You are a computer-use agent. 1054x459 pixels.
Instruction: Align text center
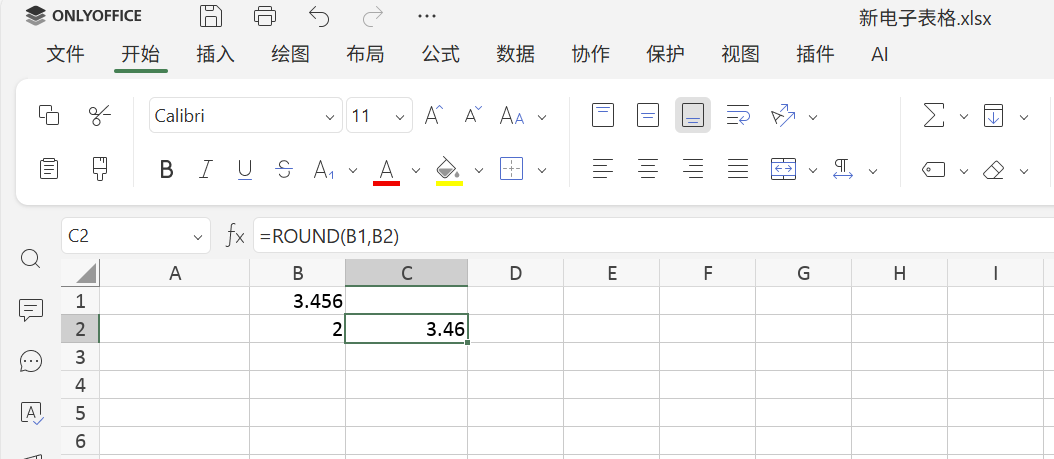[x=648, y=169]
